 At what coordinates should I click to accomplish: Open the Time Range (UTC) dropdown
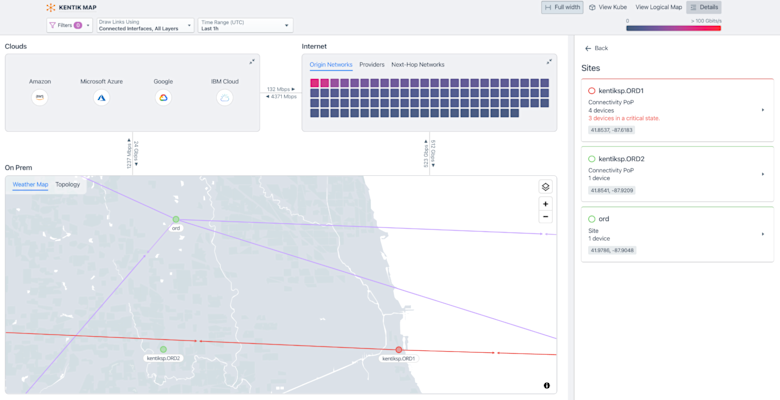tap(245, 25)
